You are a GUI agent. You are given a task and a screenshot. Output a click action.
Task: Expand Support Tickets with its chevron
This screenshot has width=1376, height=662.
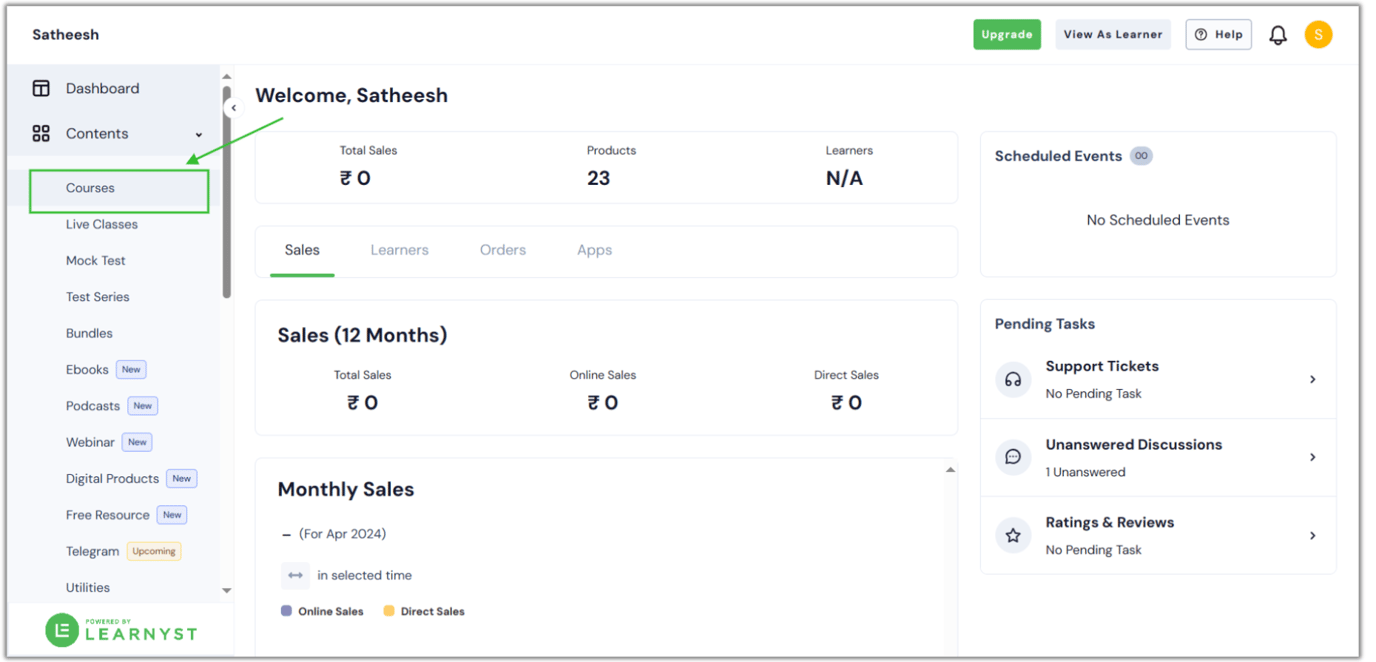tap(1313, 379)
